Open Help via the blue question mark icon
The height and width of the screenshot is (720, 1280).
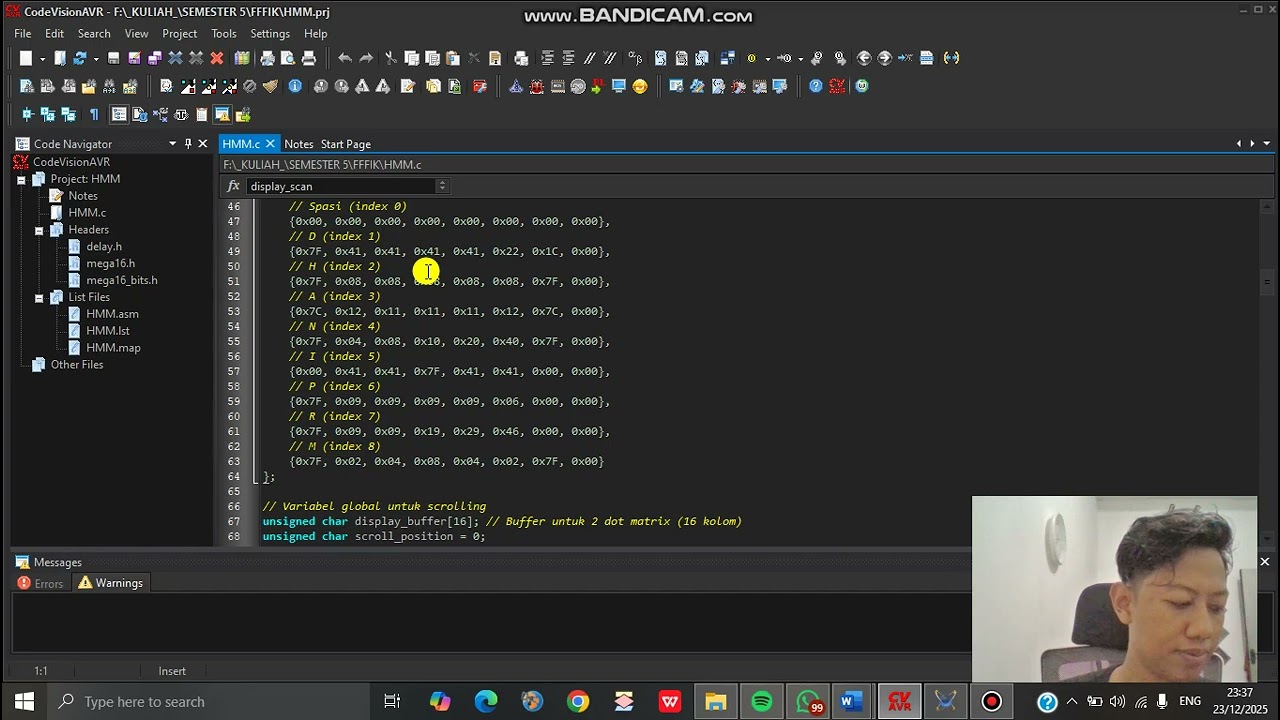pos(815,86)
